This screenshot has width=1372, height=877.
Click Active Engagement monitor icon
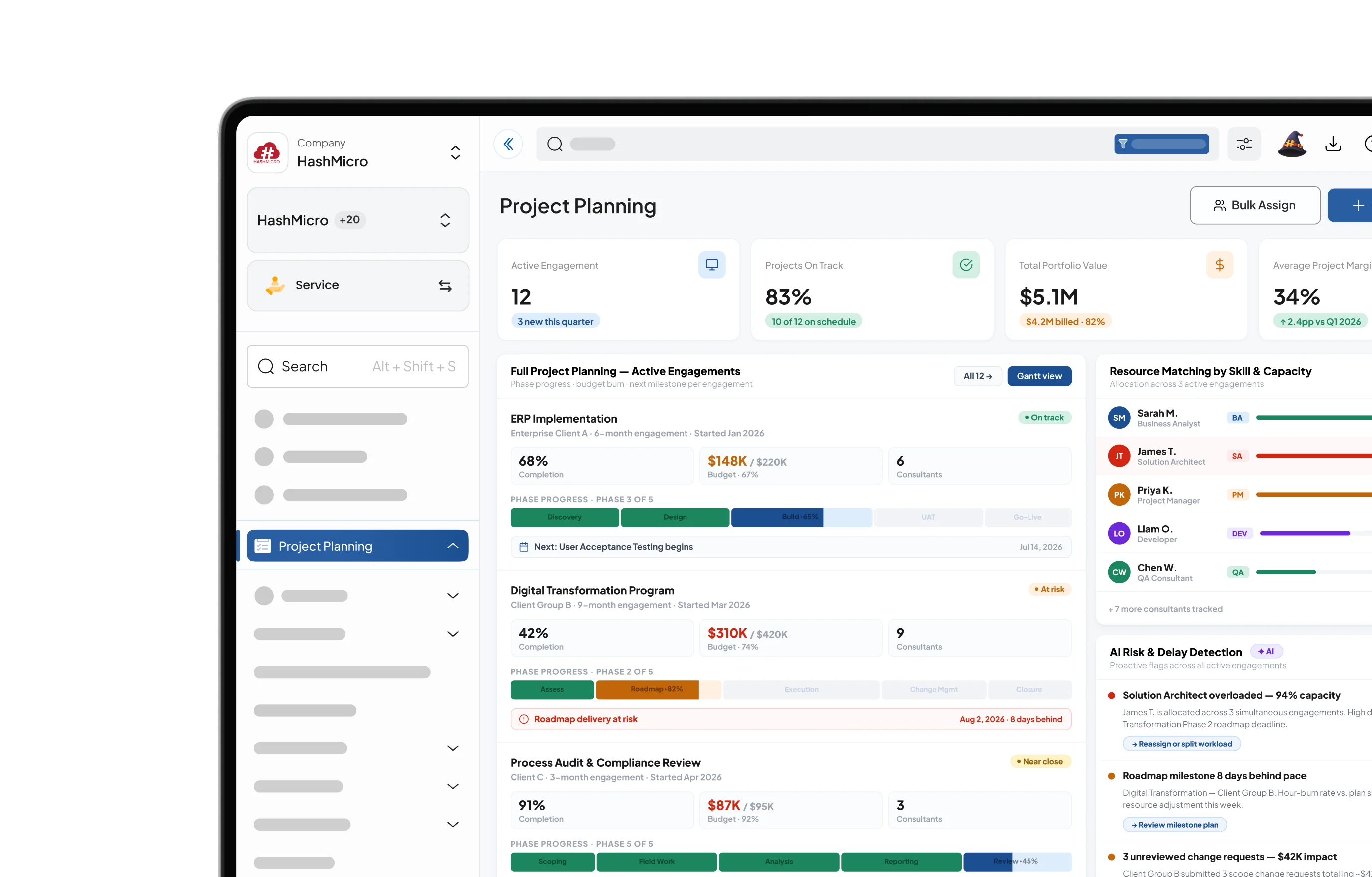pos(711,265)
